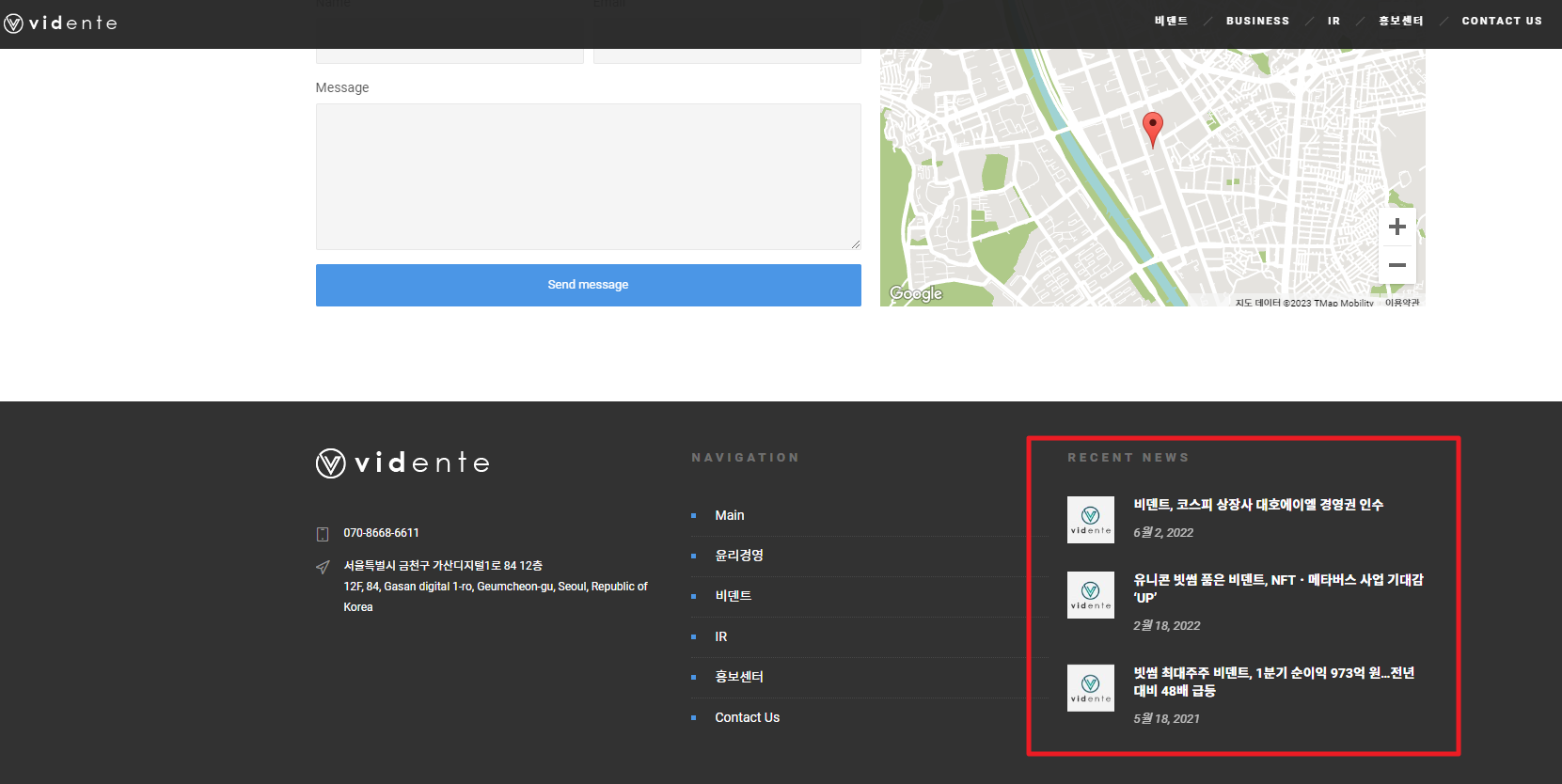Image resolution: width=1562 pixels, height=784 pixels.
Task: Click the partially visible Email input field
Action: 727,56
